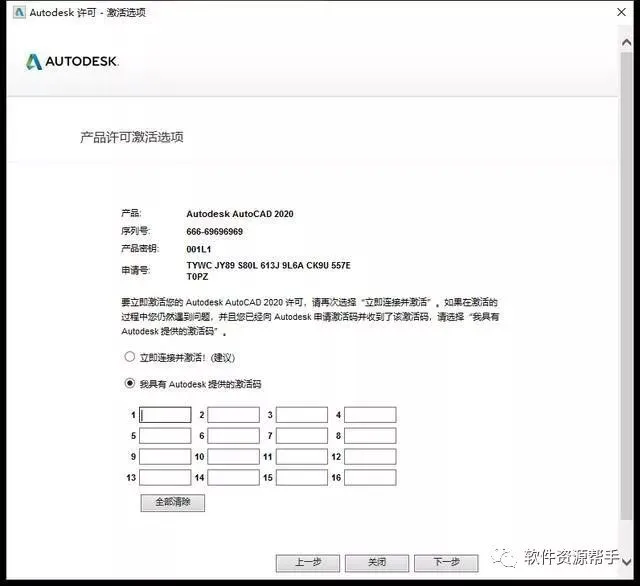This screenshot has width=640, height=586.
Task: Click activation code field 9
Action: tap(165, 457)
